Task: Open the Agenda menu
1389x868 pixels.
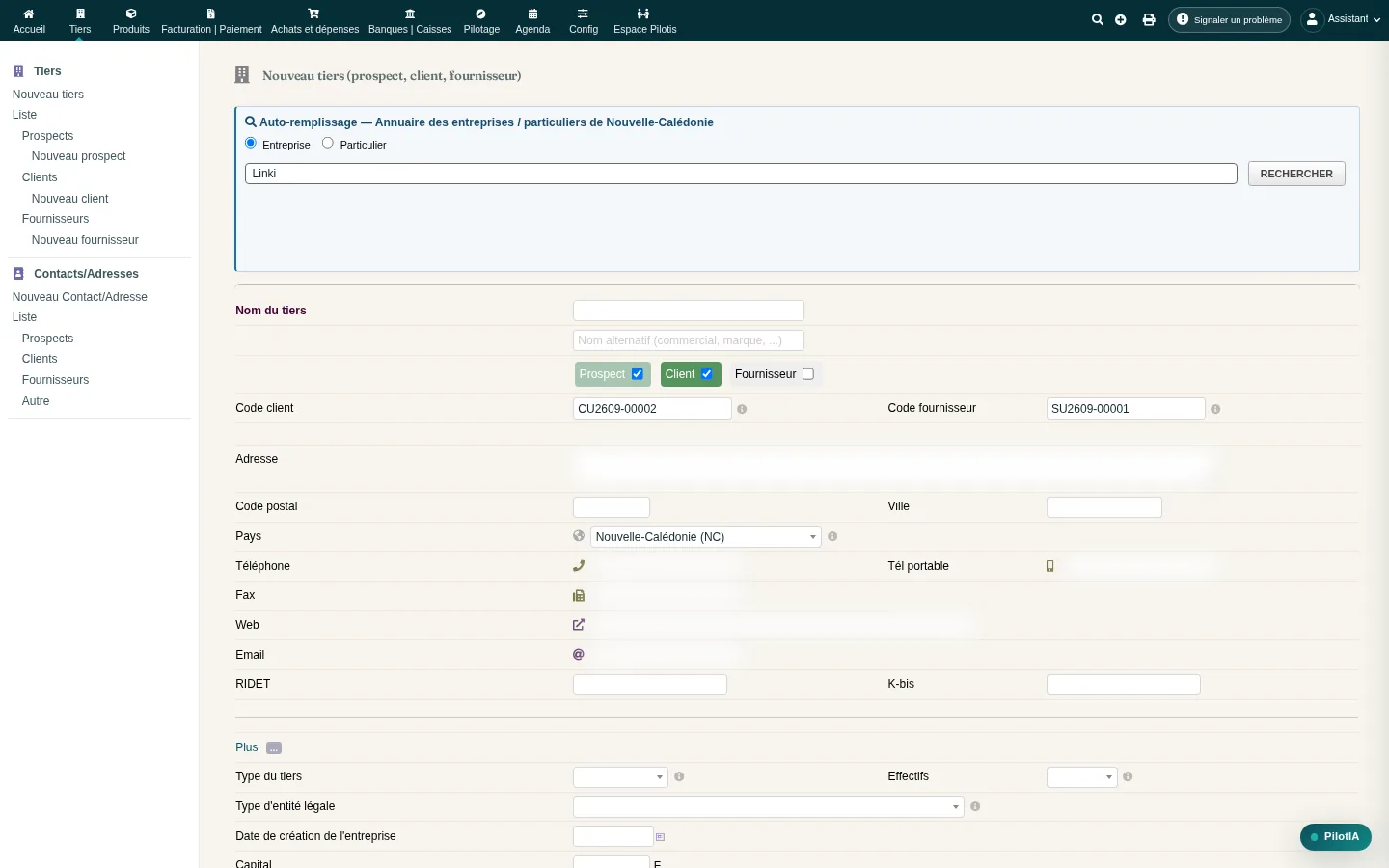Action: 532,20
